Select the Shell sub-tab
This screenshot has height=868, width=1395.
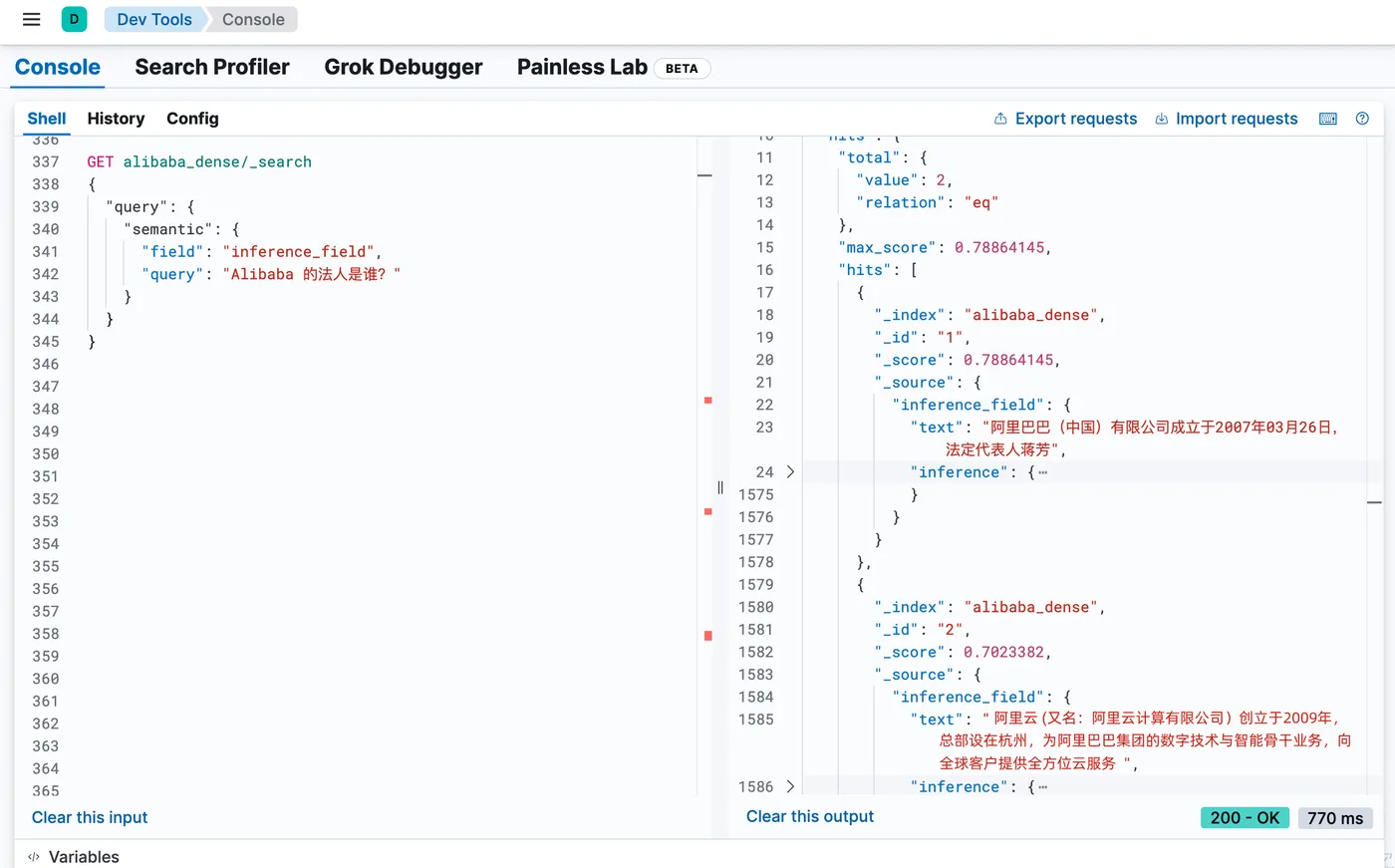pos(47,119)
